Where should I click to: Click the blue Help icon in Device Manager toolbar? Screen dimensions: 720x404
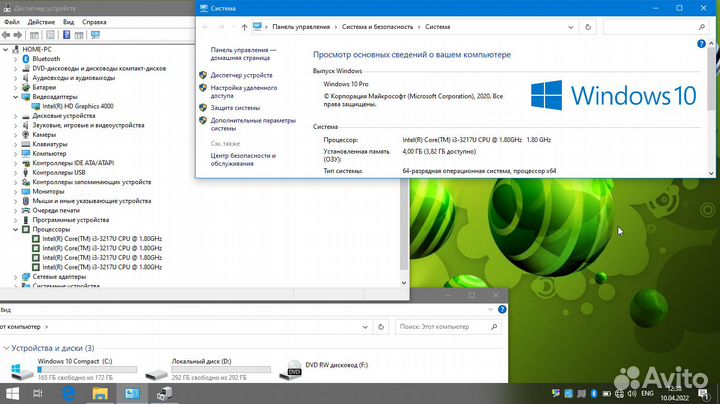pyautogui.click(x=67, y=35)
